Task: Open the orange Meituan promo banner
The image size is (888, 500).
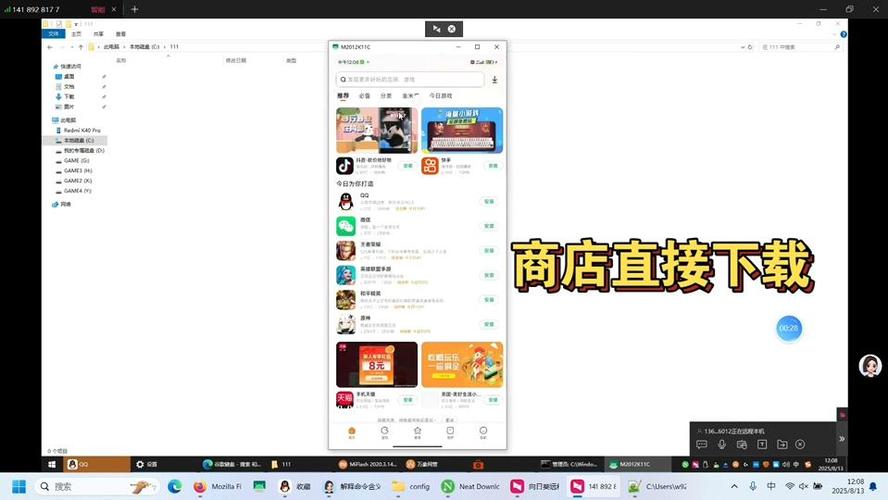Action: pyautogui.click(x=462, y=365)
